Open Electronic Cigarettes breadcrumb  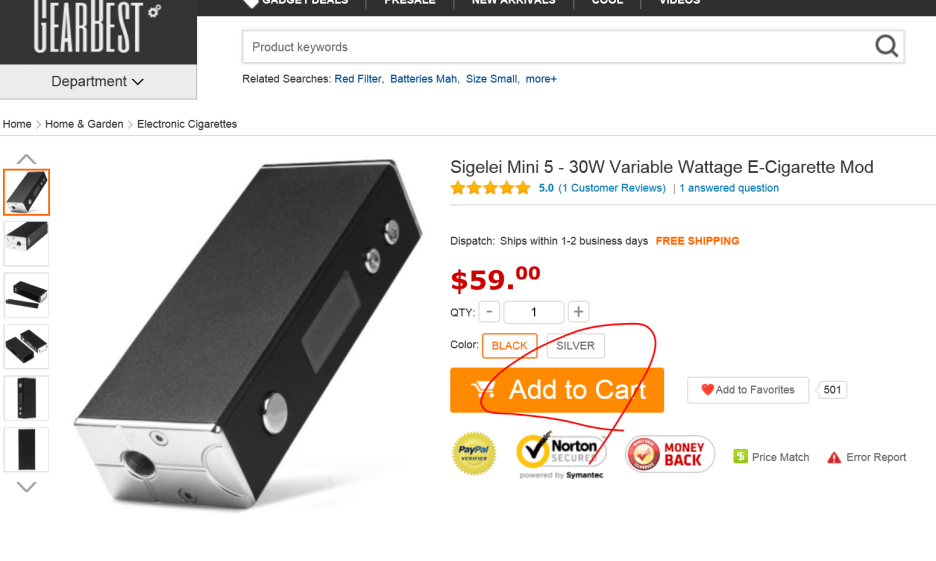[x=187, y=124]
